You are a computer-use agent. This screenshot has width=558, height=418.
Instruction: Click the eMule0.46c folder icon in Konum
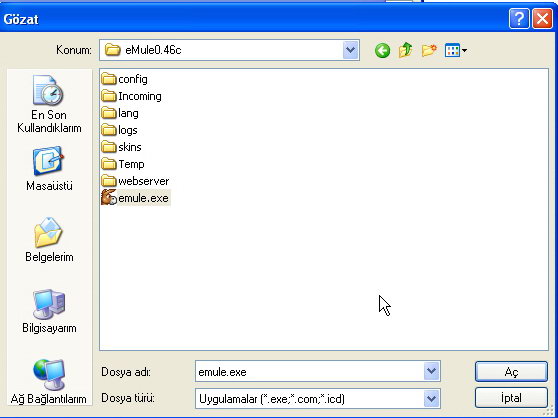112,50
